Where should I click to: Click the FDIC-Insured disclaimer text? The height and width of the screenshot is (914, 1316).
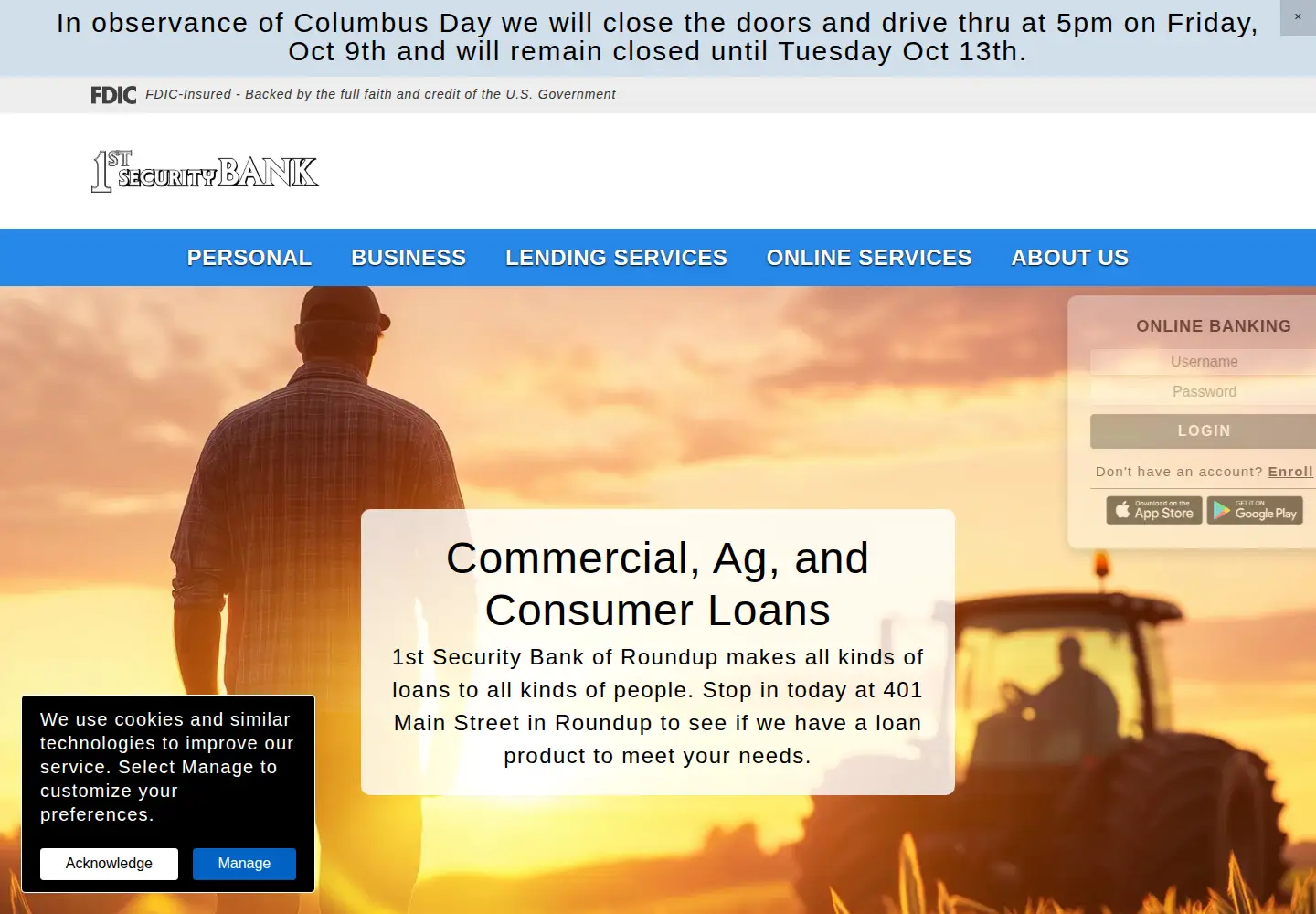[380, 94]
